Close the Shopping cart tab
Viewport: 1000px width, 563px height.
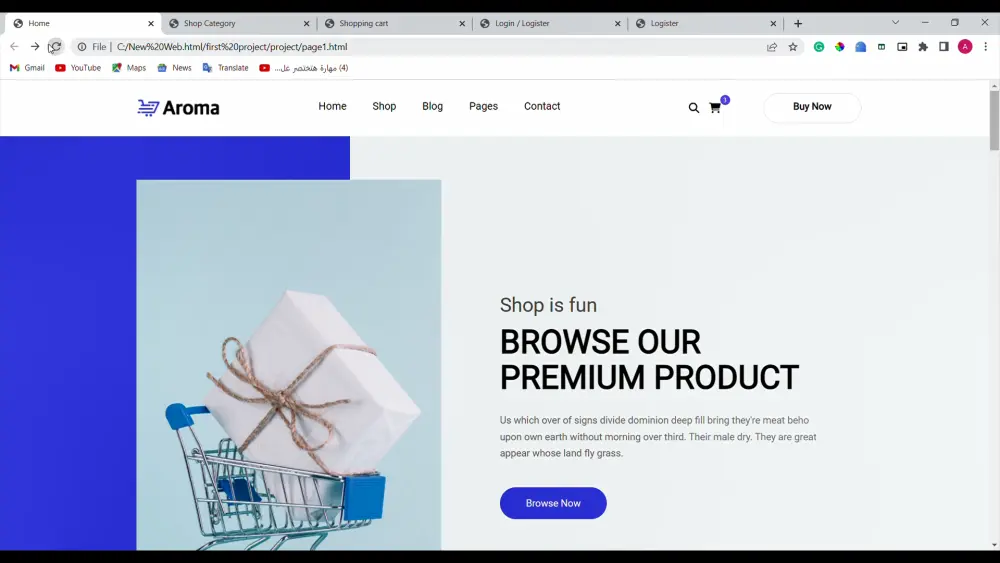pos(462,24)
